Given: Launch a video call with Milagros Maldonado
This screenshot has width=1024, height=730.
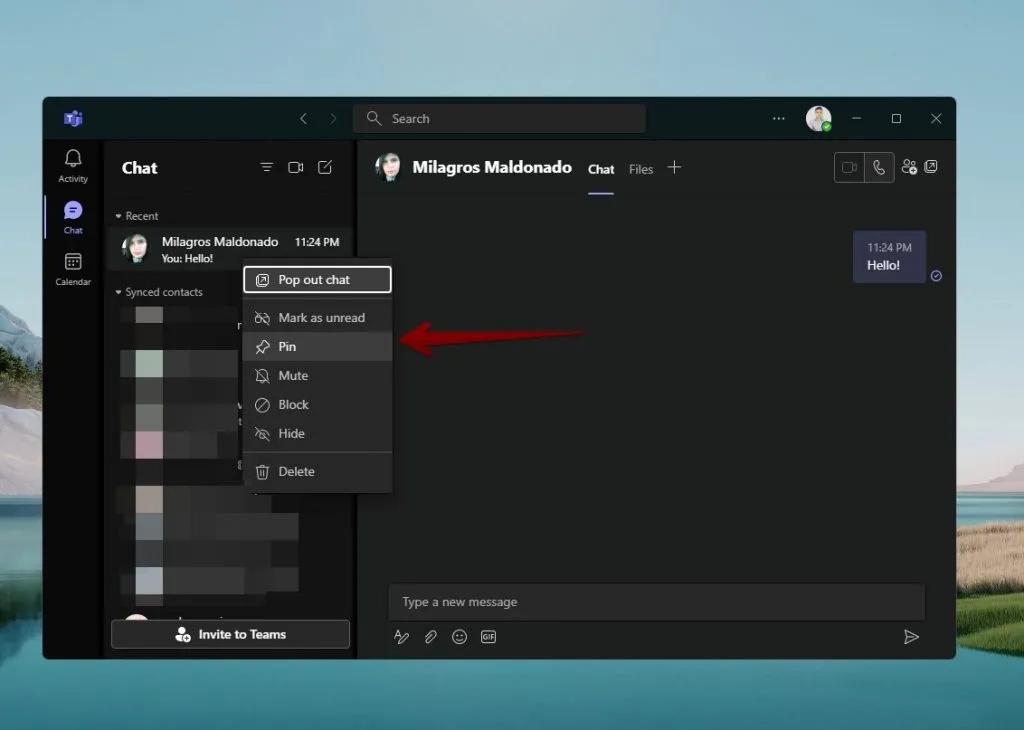Looking at the screenshot, I should 847,167.
